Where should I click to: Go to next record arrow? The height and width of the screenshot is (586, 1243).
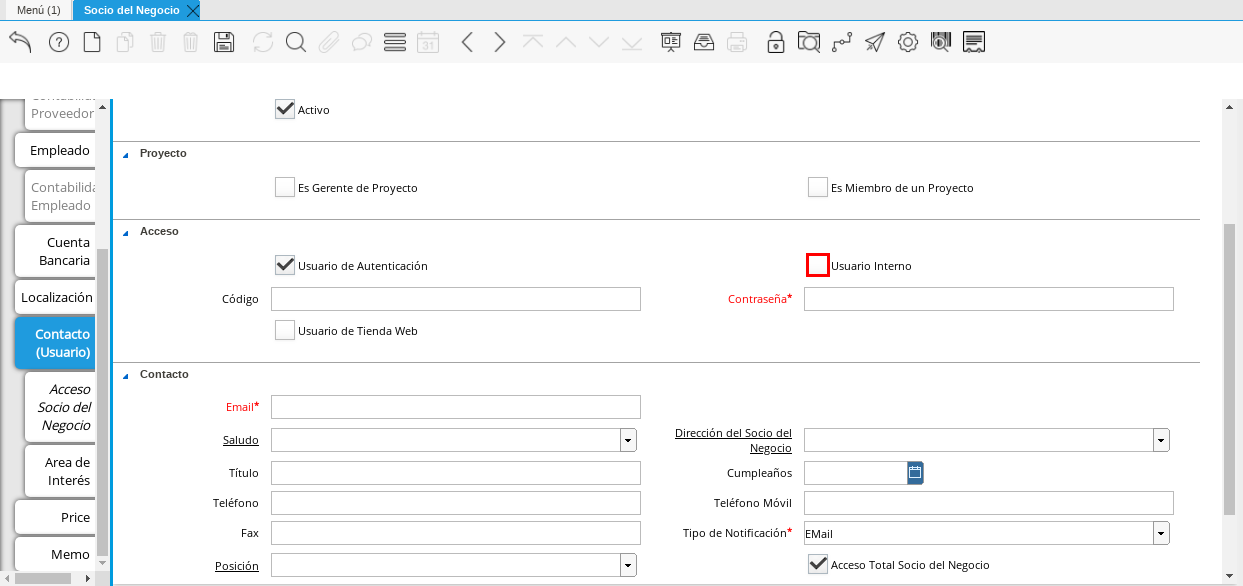(x=500, y=42)
